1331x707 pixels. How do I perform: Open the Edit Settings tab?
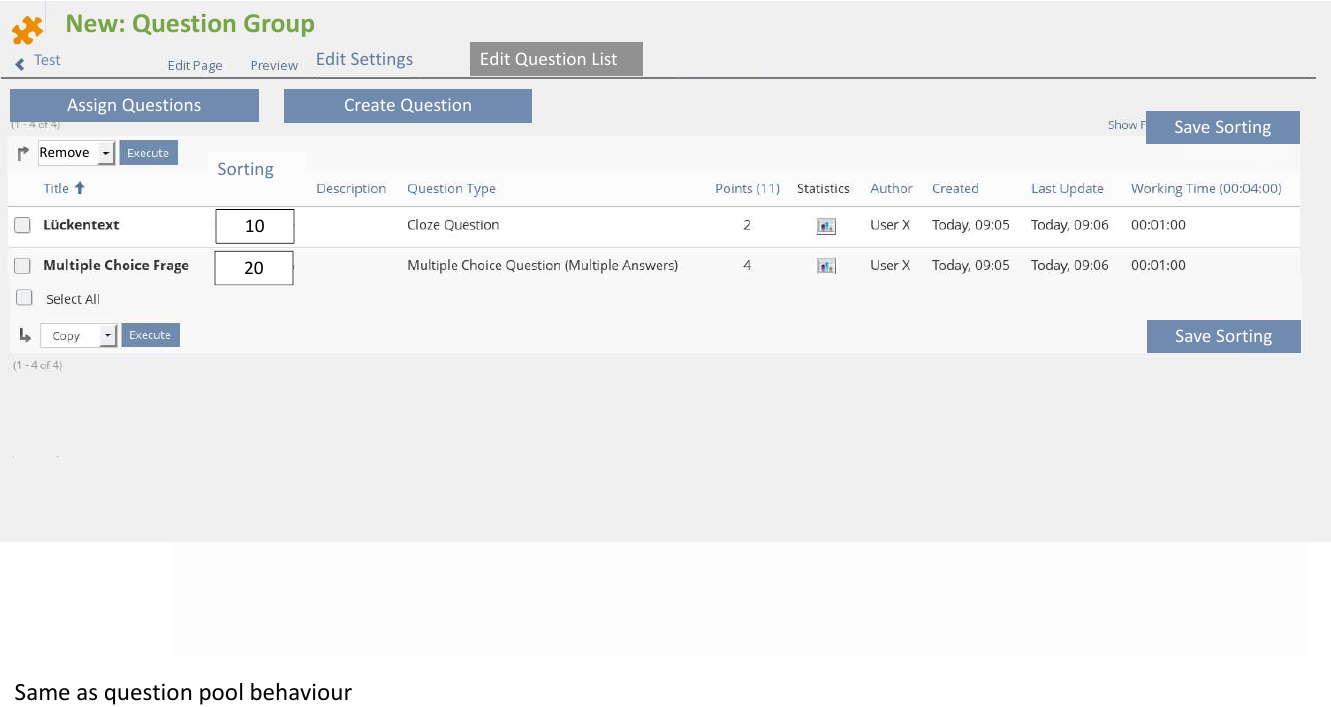coord(364,59)
